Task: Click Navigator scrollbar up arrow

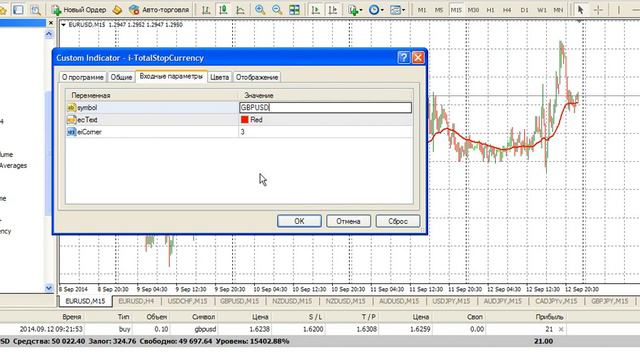Action: (x=49, y=34)
